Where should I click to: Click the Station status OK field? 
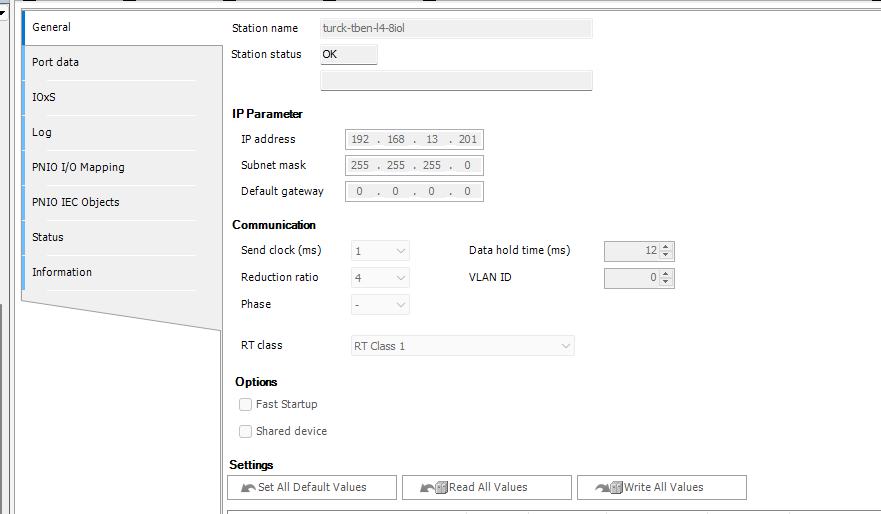(x=348, y=54)
